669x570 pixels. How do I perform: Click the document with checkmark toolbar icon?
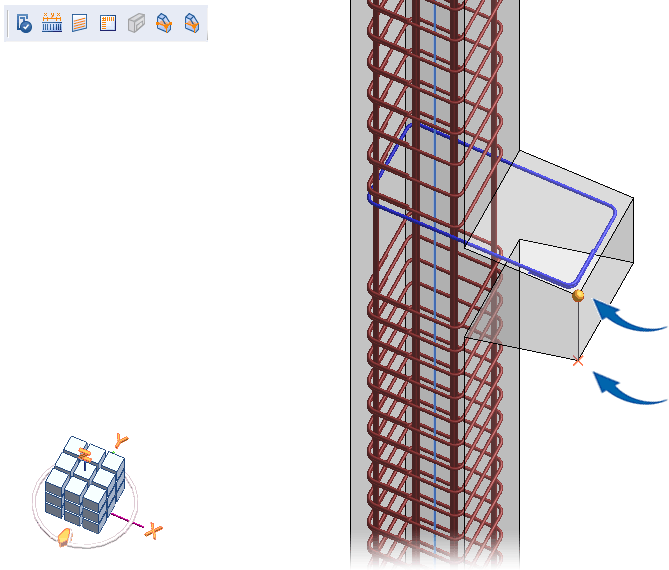pyautogui.click(x=24, y=23)
